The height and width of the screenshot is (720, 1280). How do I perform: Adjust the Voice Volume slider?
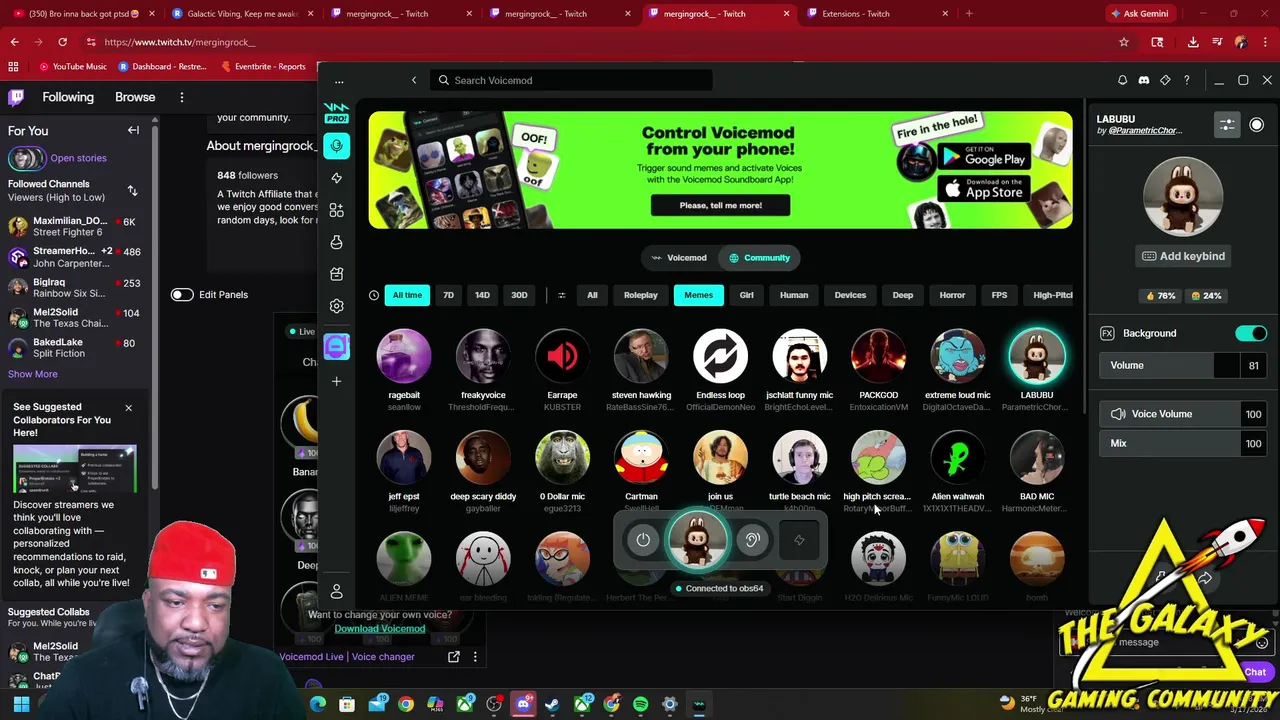(x=1183, y=414)
